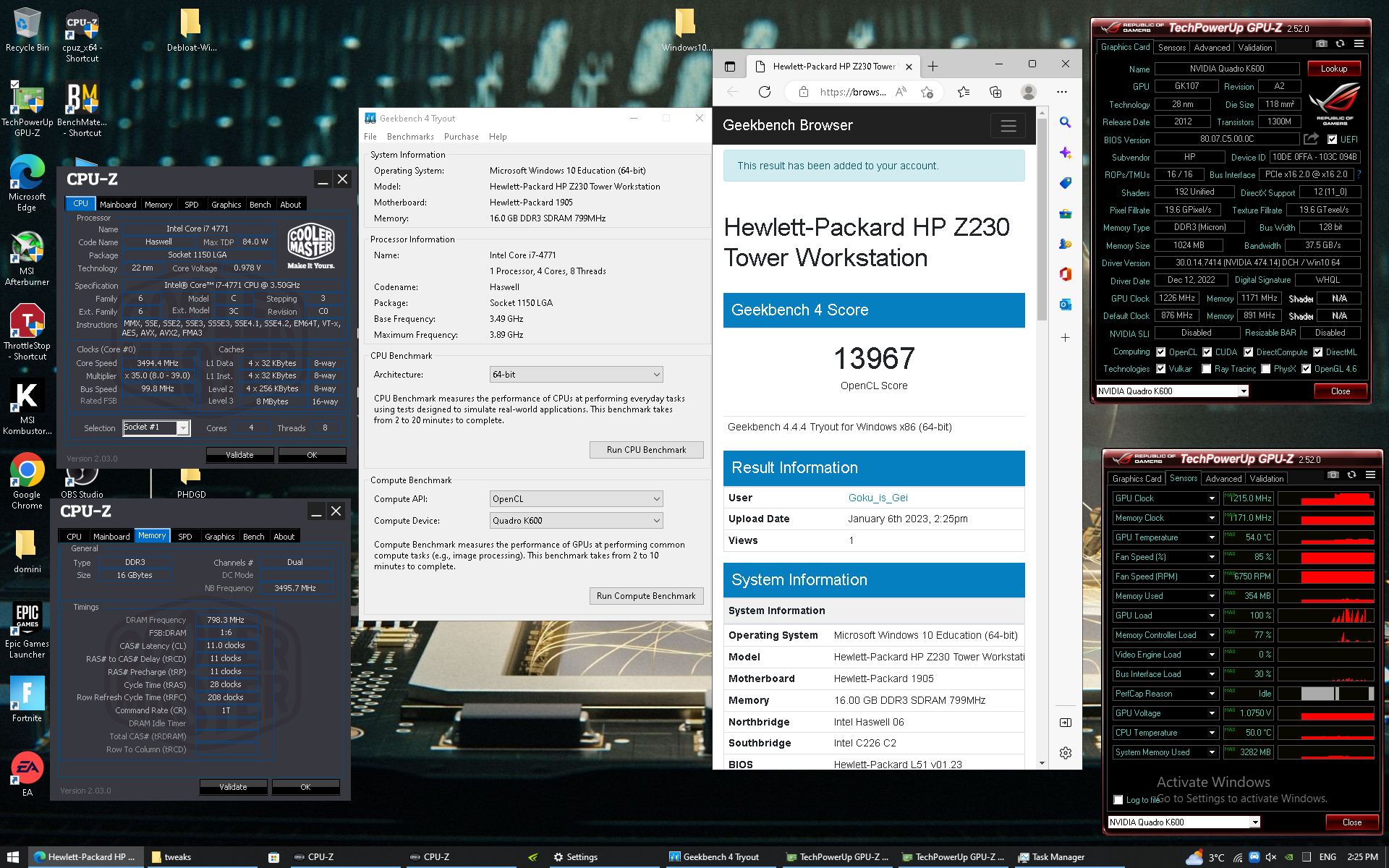
Task: Toggle DirectML checkbox in GPU-Z
Action: pos(1317,352)
